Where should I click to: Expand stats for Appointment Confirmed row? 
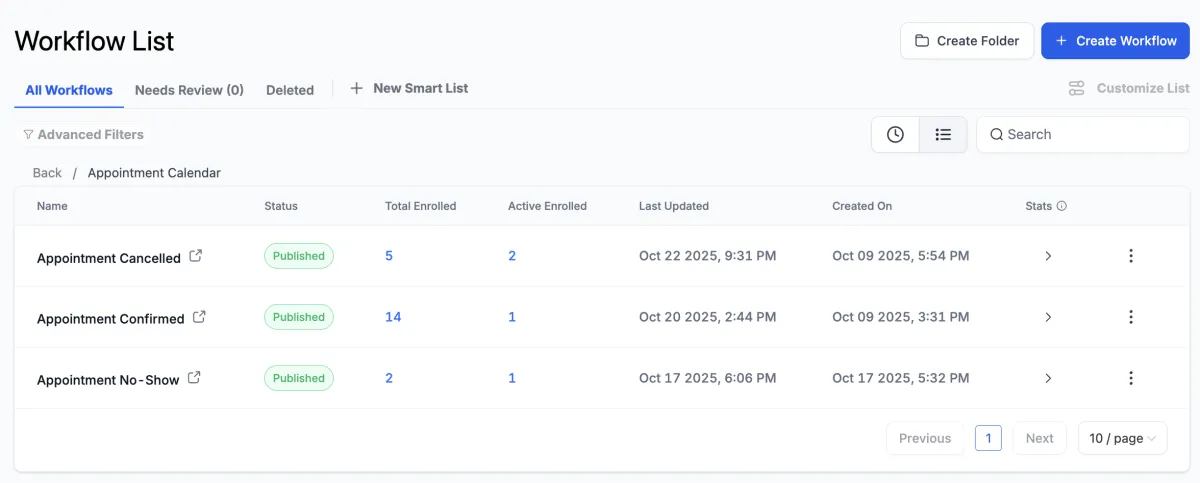(x=1048, y=317)
